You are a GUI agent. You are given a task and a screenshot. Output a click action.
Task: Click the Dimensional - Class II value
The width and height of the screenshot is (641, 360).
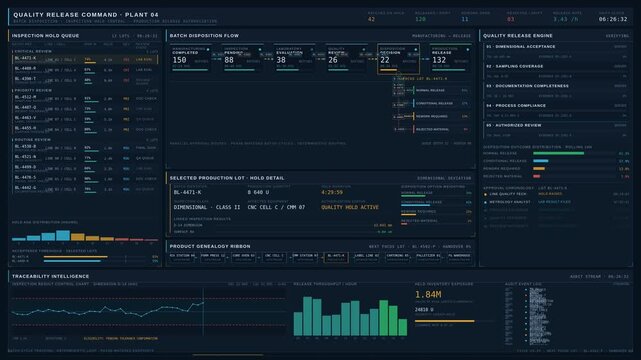pyautogui.click(x=207, y=208)
